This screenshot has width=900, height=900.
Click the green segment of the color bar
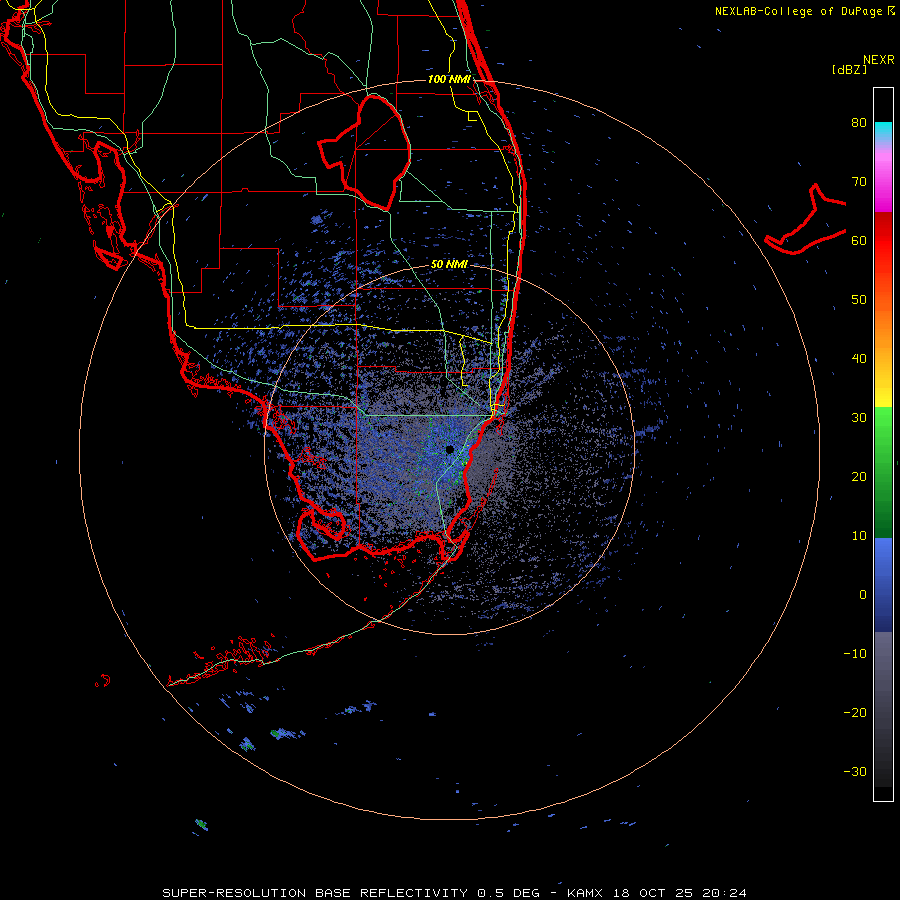click(883, 472)
